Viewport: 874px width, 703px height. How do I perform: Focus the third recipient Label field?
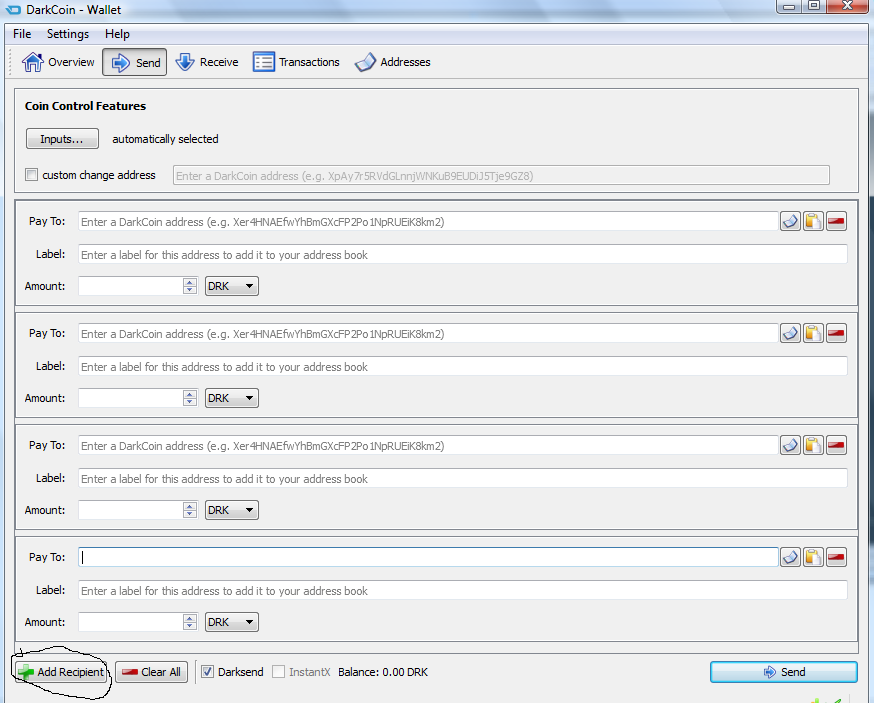(x=463, y=479)
